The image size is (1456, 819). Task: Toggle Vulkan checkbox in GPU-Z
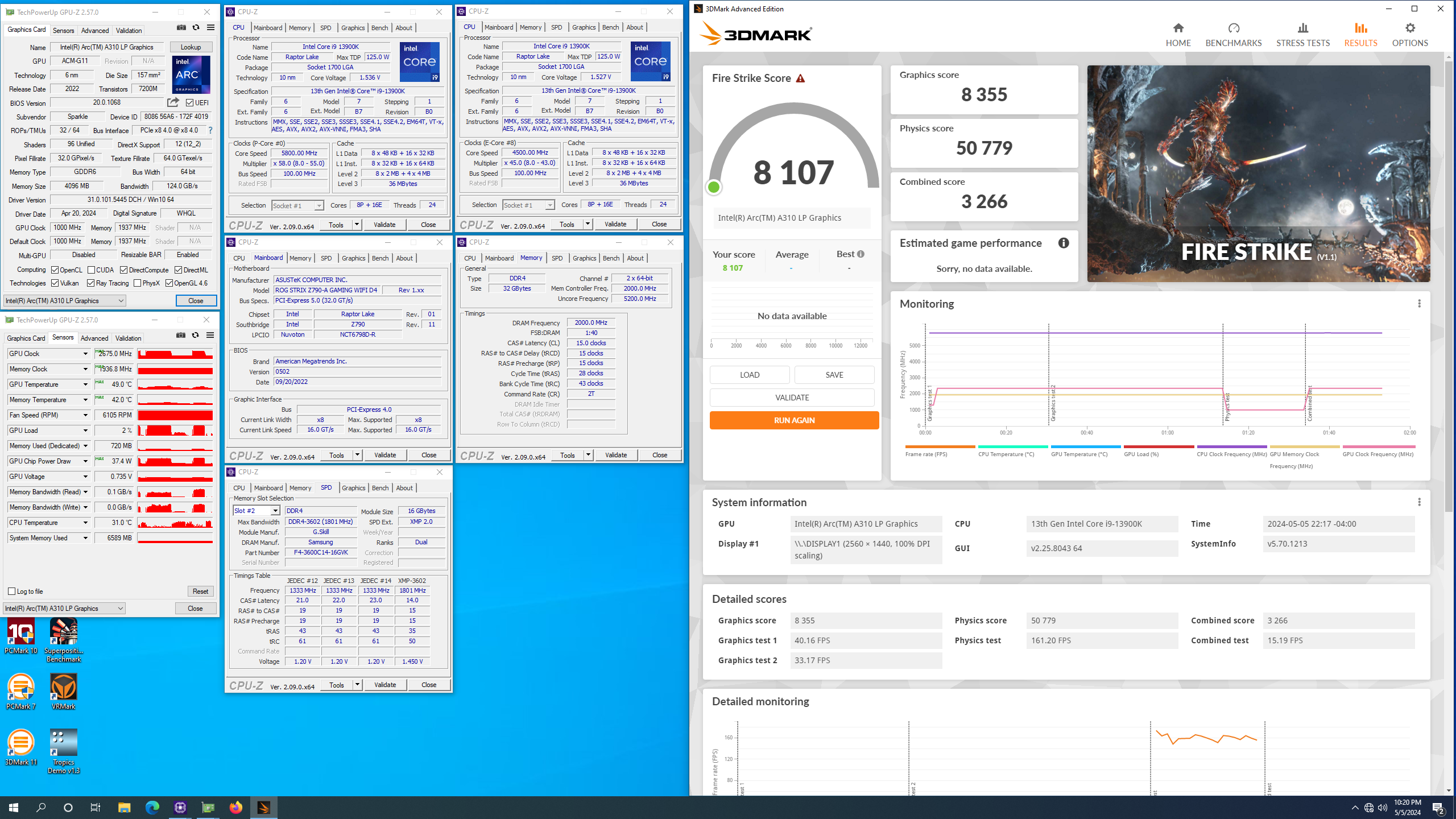pyautogui.click(x=55, y=283)
